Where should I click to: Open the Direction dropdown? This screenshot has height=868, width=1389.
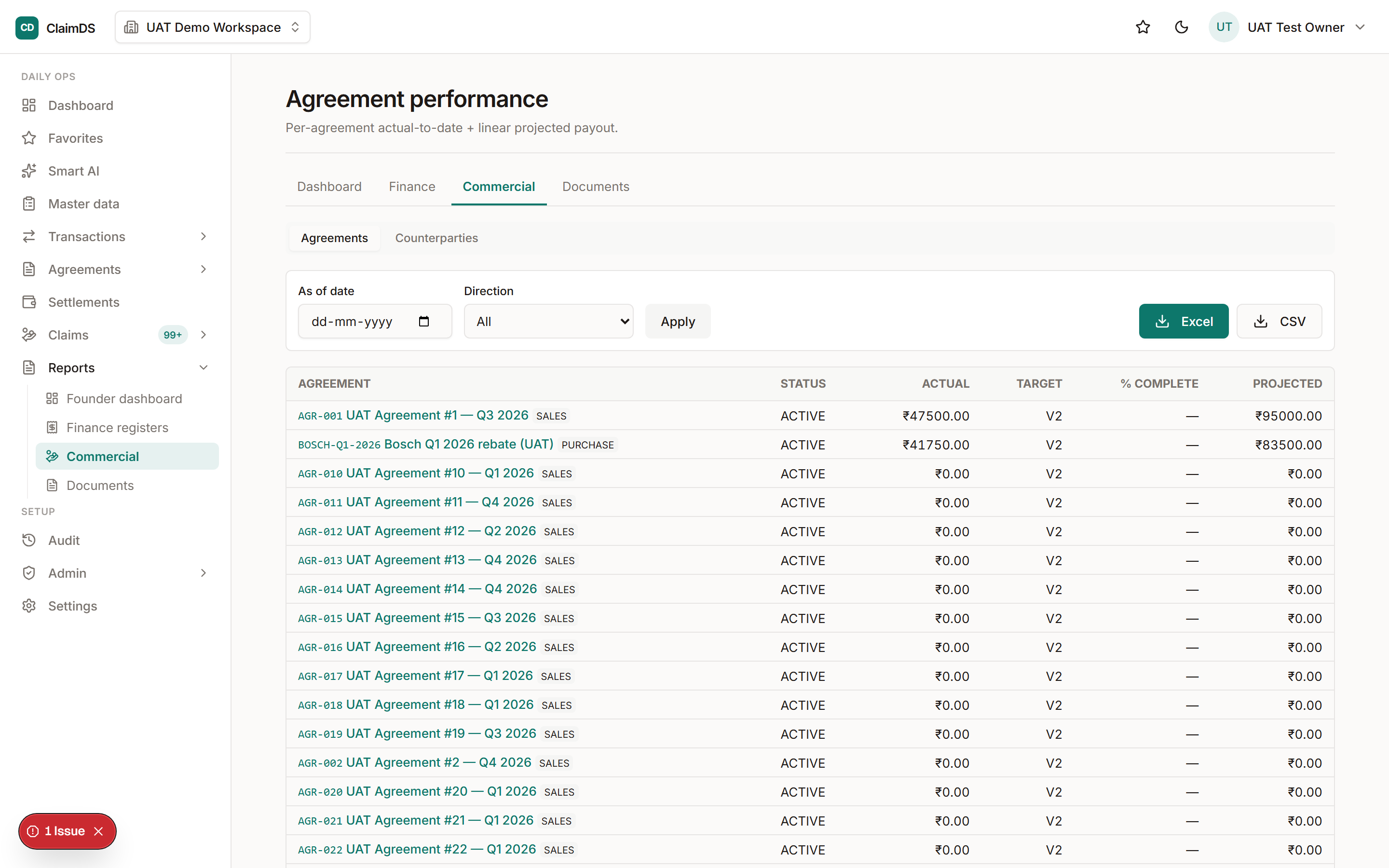(549, 322)
